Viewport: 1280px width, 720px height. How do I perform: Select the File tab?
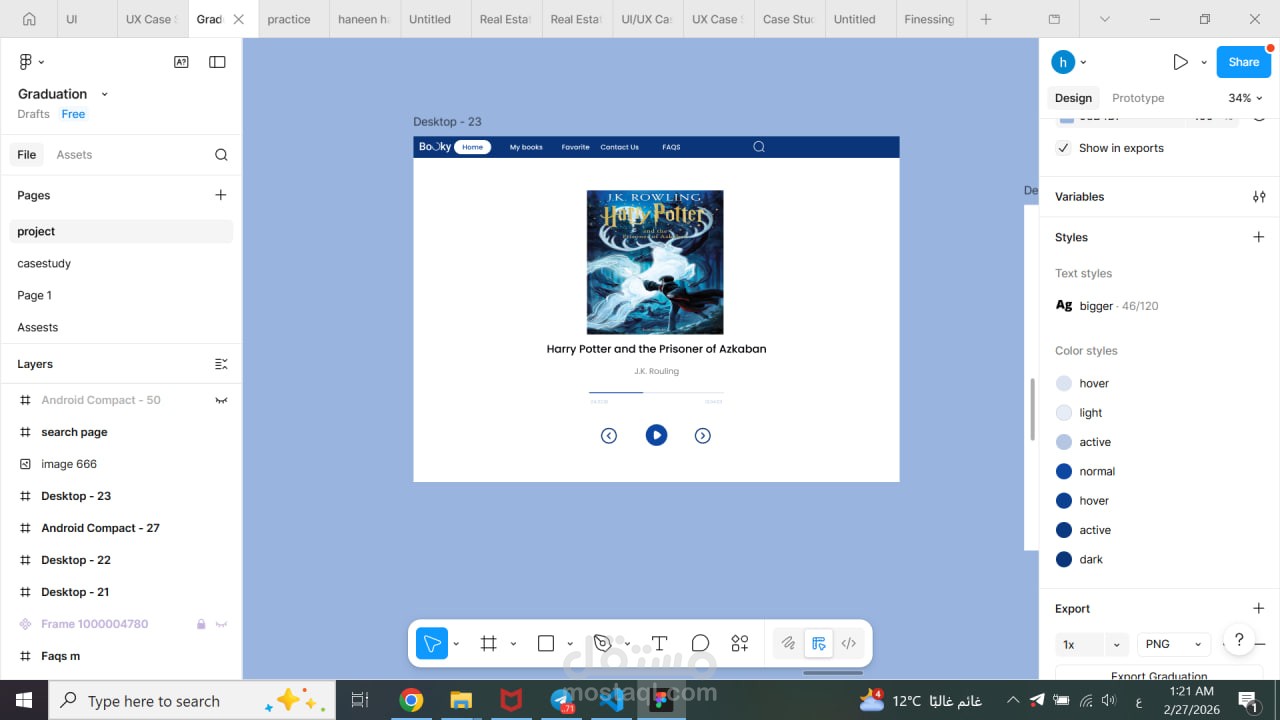pyautogui.click(x=27, y=155)
